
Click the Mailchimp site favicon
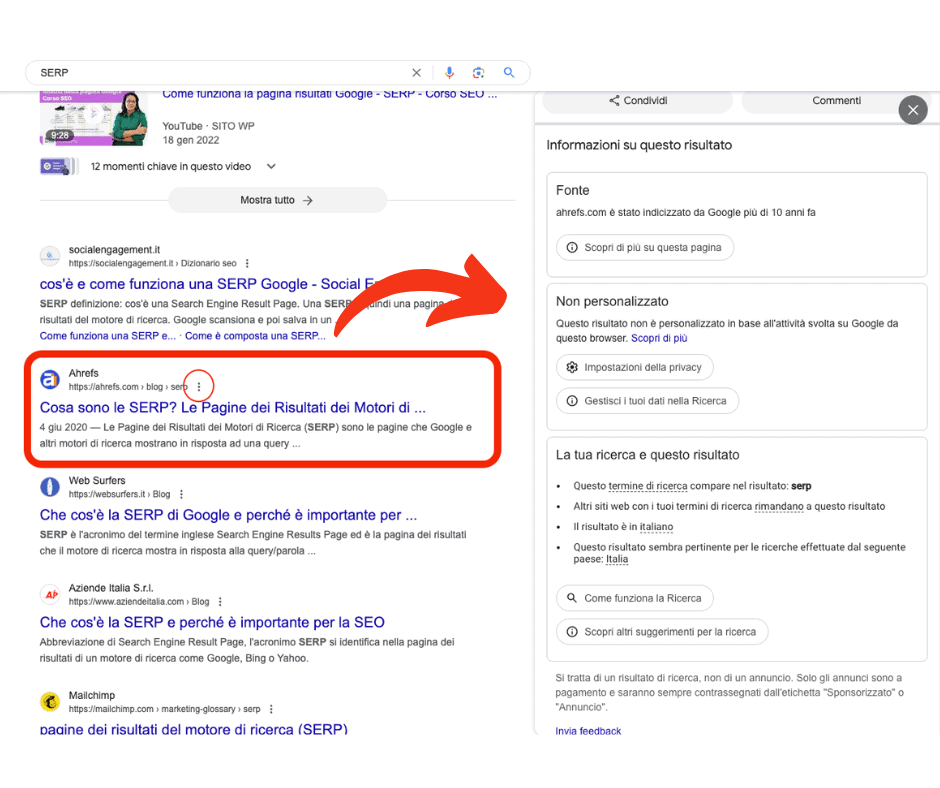[x=50, y=702]
